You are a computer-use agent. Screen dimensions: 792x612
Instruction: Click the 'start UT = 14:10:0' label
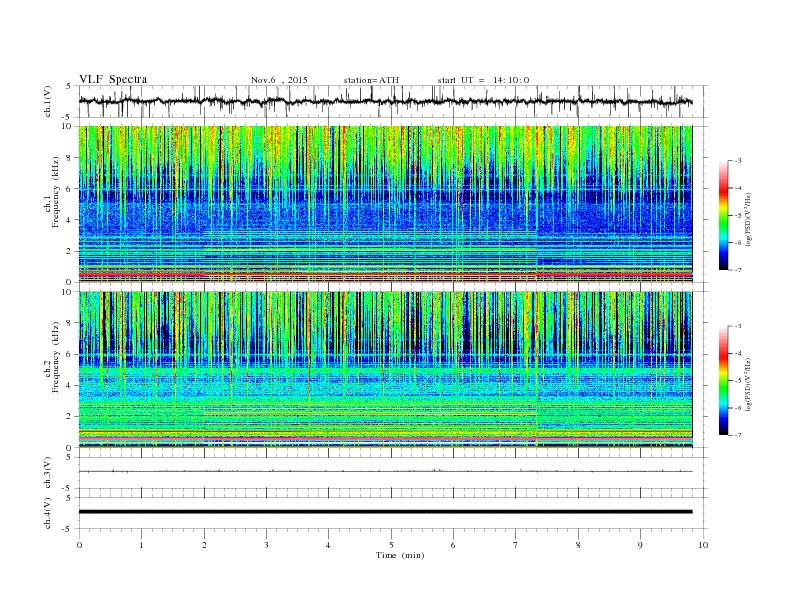483,80
